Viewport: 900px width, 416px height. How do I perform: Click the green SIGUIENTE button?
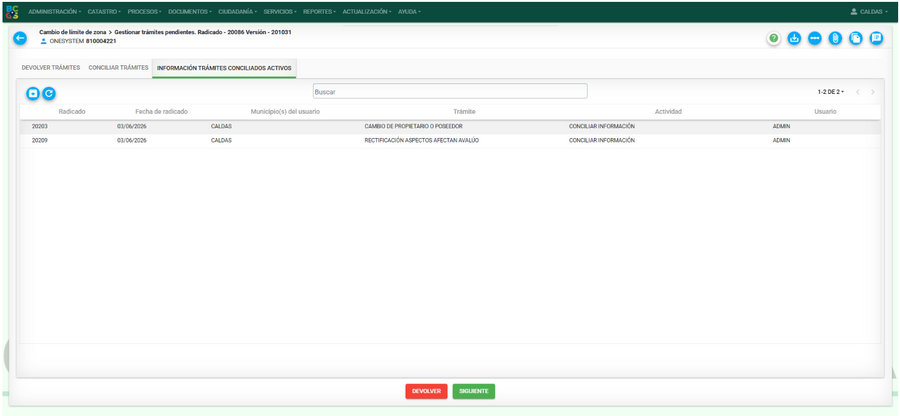[x=474, y=391]
